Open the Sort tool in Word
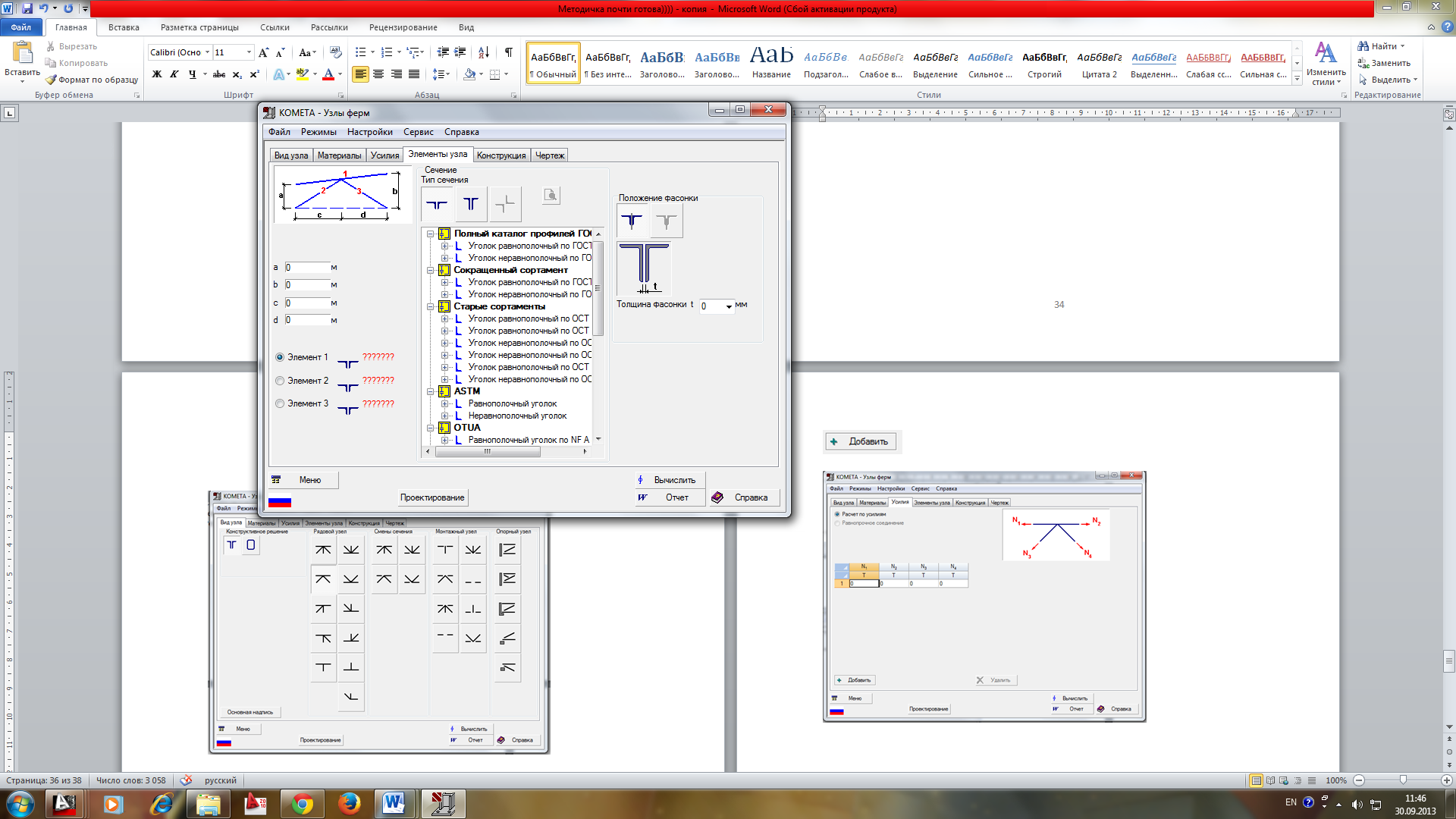The image size is (1456, 819). coord(484,52)
